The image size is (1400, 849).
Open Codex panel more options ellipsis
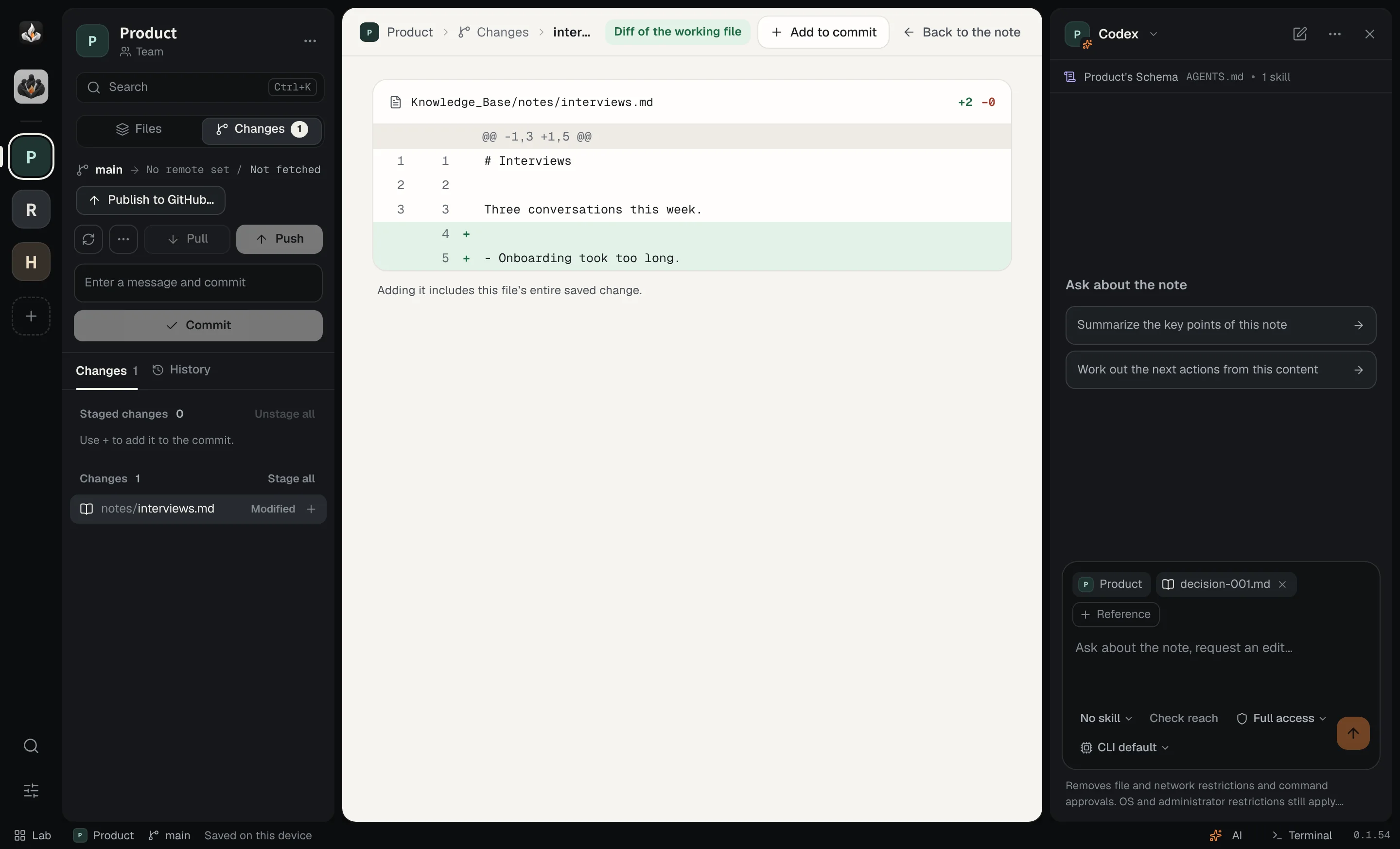pyautogui.click(x=1335, y=34)
